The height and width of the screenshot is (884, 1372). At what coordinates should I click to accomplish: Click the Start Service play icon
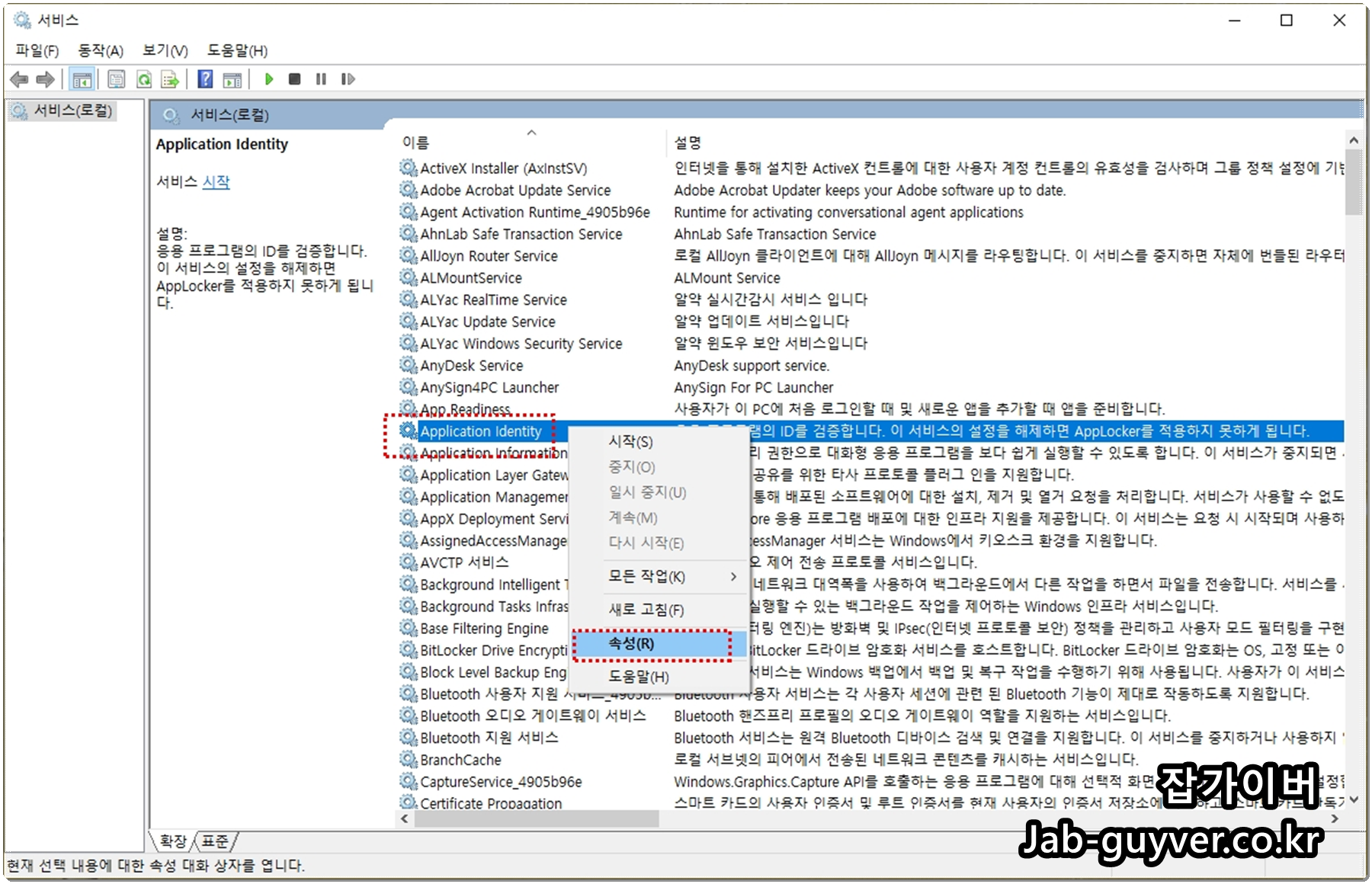click(x=268, y=78)
